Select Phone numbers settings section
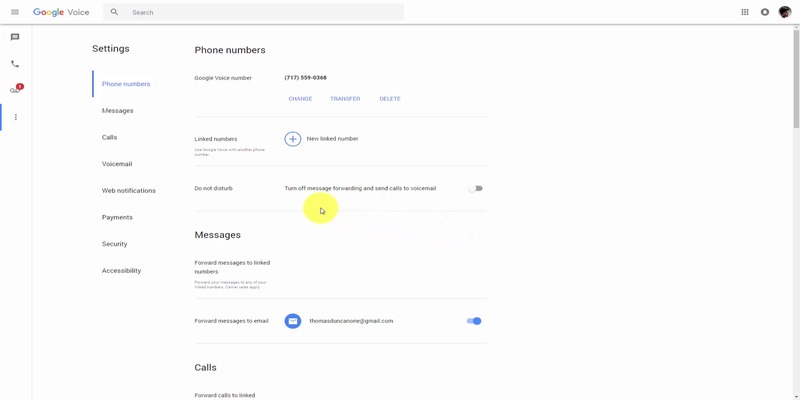The height and width of the screenshot is (400, 800). 126,84
